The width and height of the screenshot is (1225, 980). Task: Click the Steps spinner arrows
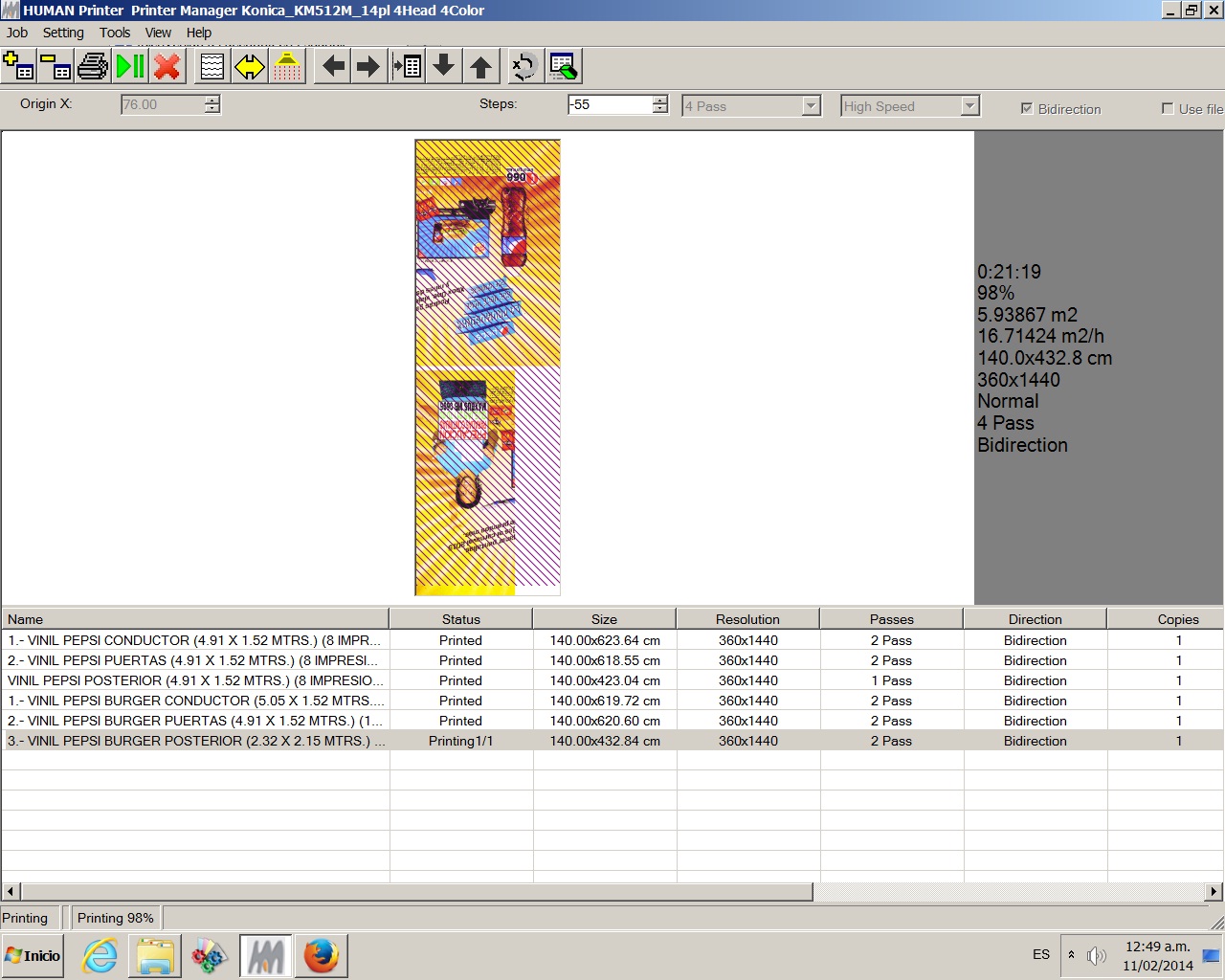659,105
